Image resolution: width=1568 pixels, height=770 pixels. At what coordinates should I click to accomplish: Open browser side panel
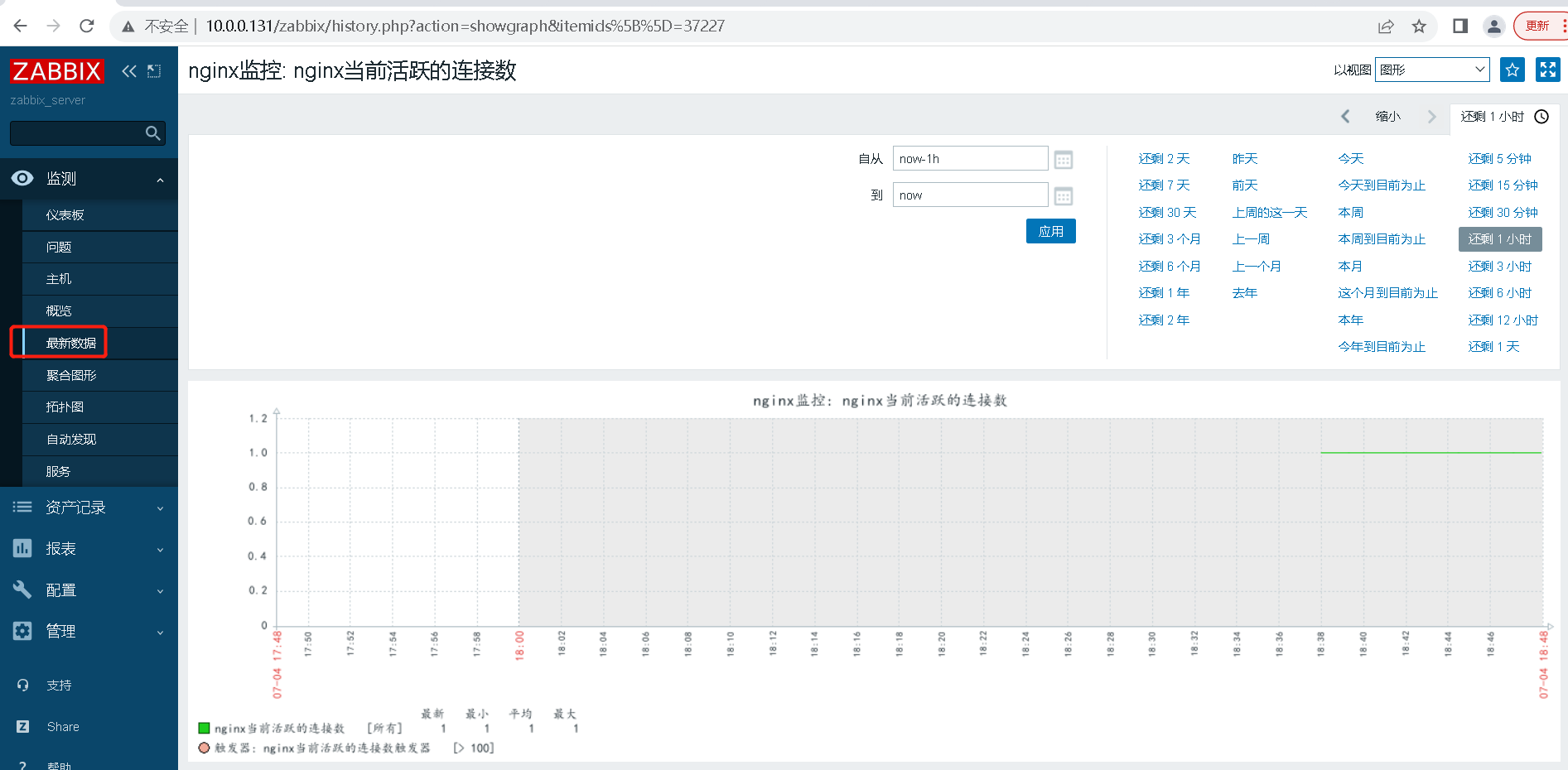coord(1460,26)
